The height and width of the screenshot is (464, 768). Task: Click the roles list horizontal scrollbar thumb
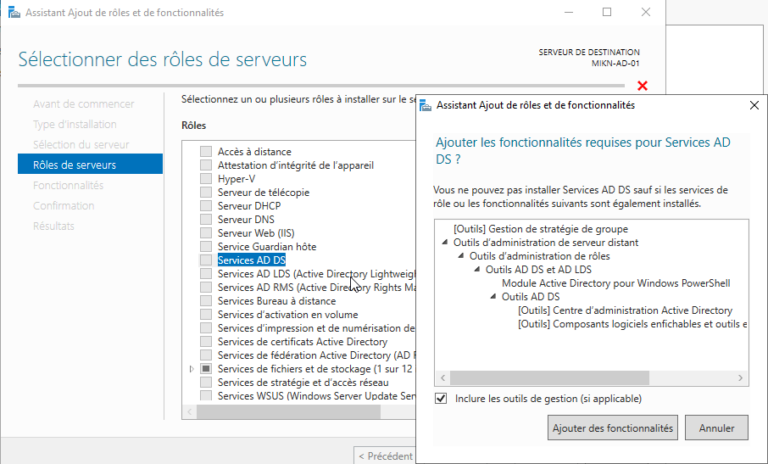(x=289, y=412)
